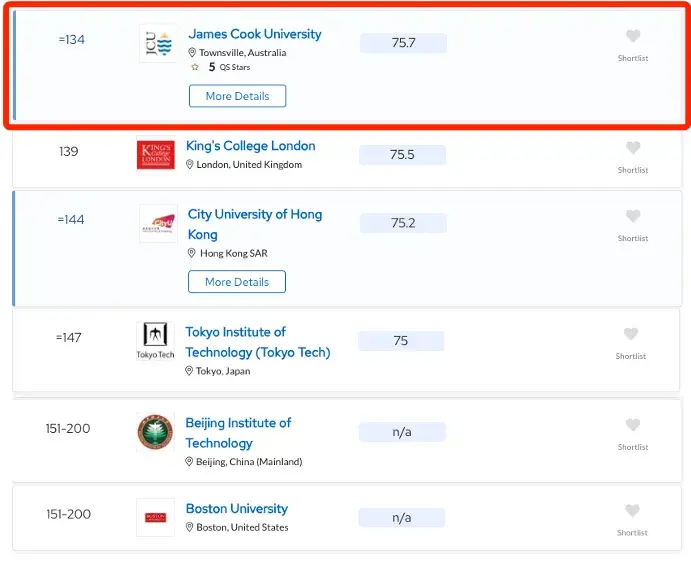The height and width of the screenshot is (564, 691).
Task: Select the 139 rank value
Action: pyautogui.click(x=69, y=152)
